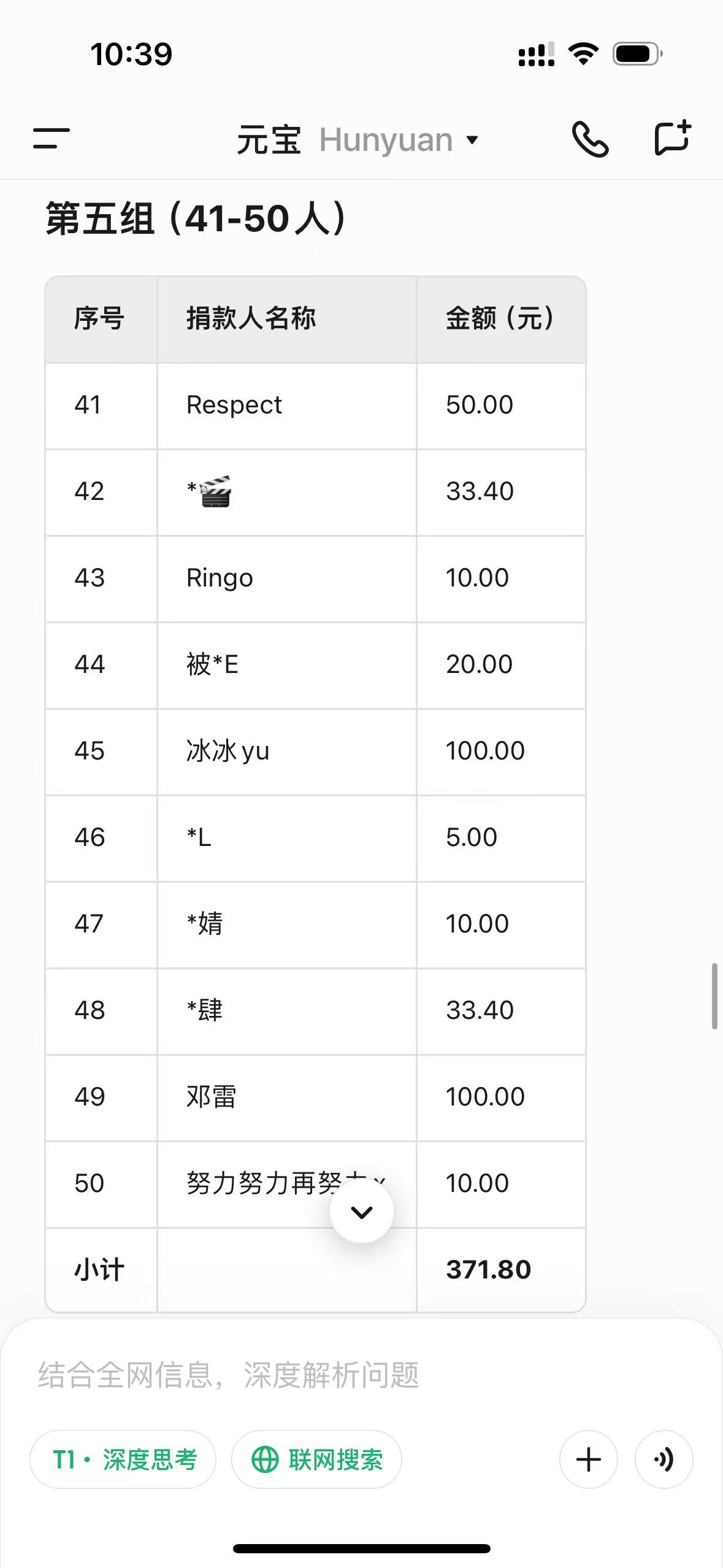Create a new chat with the plus bubble icon

coord(673,138)
